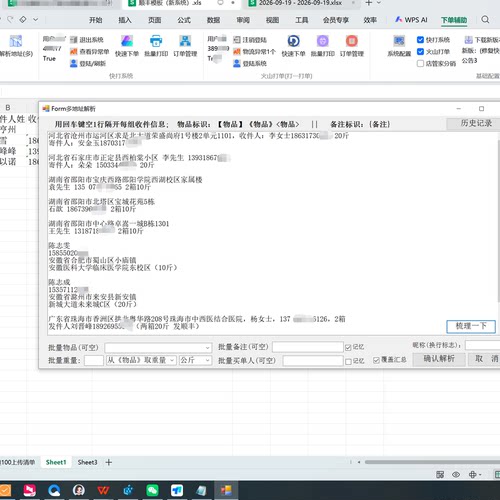Click the search magnifier in the ribbon
500x500 pixels.
pyautogui.click(x=485, y=20)
